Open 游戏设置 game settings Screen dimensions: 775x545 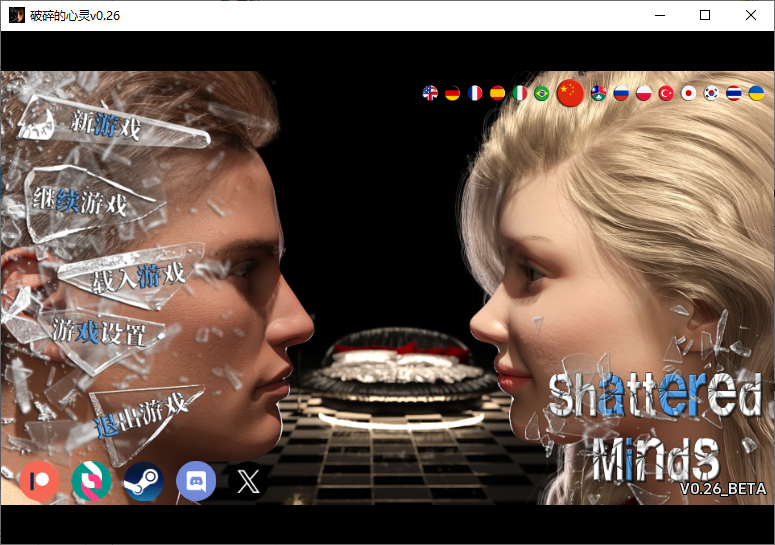(99, 332)
